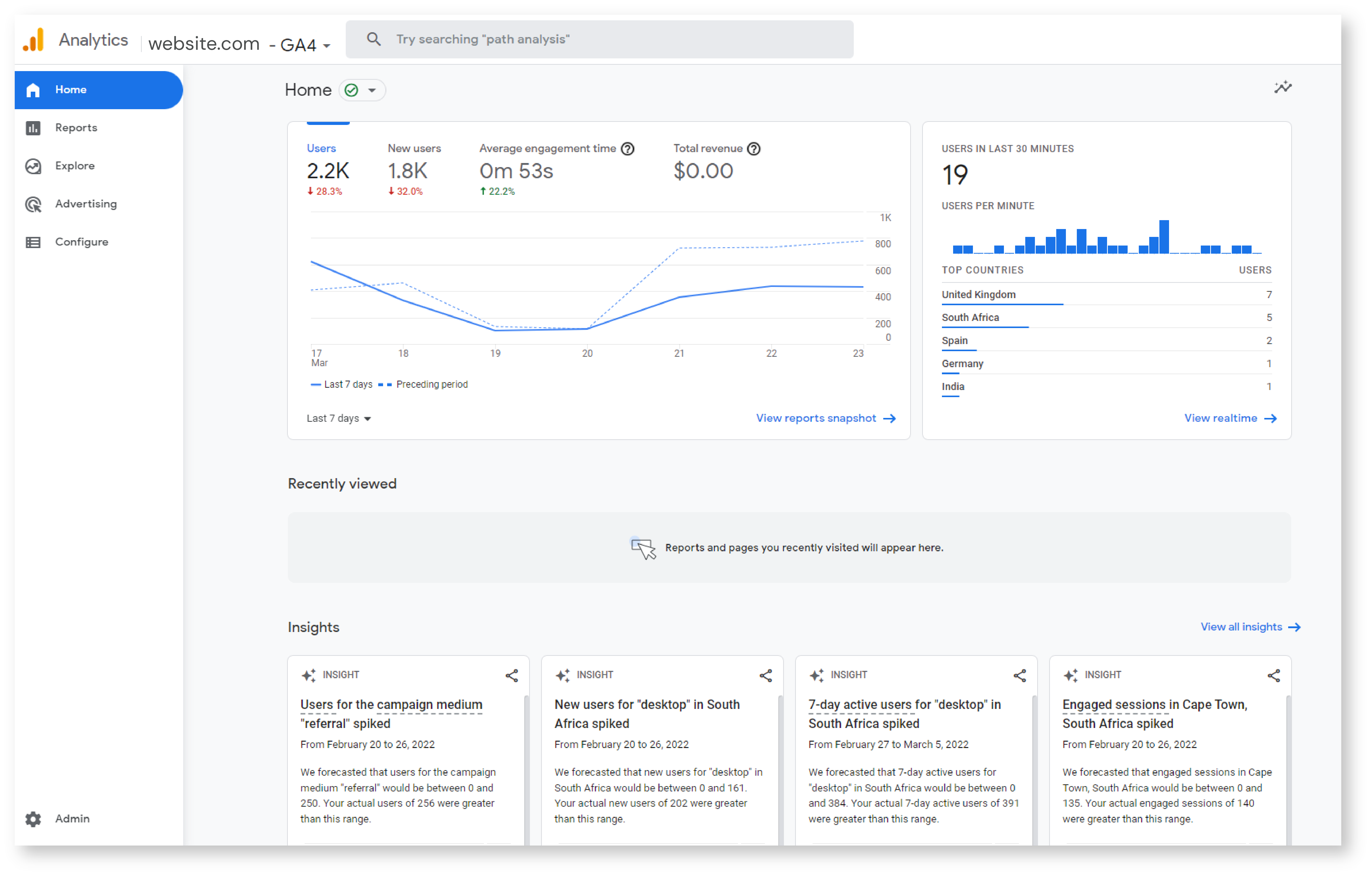Open insight New users for desktop in South Africa
Image resolution: width=1372 pixels, height=876 pixels.
point(647,714)
